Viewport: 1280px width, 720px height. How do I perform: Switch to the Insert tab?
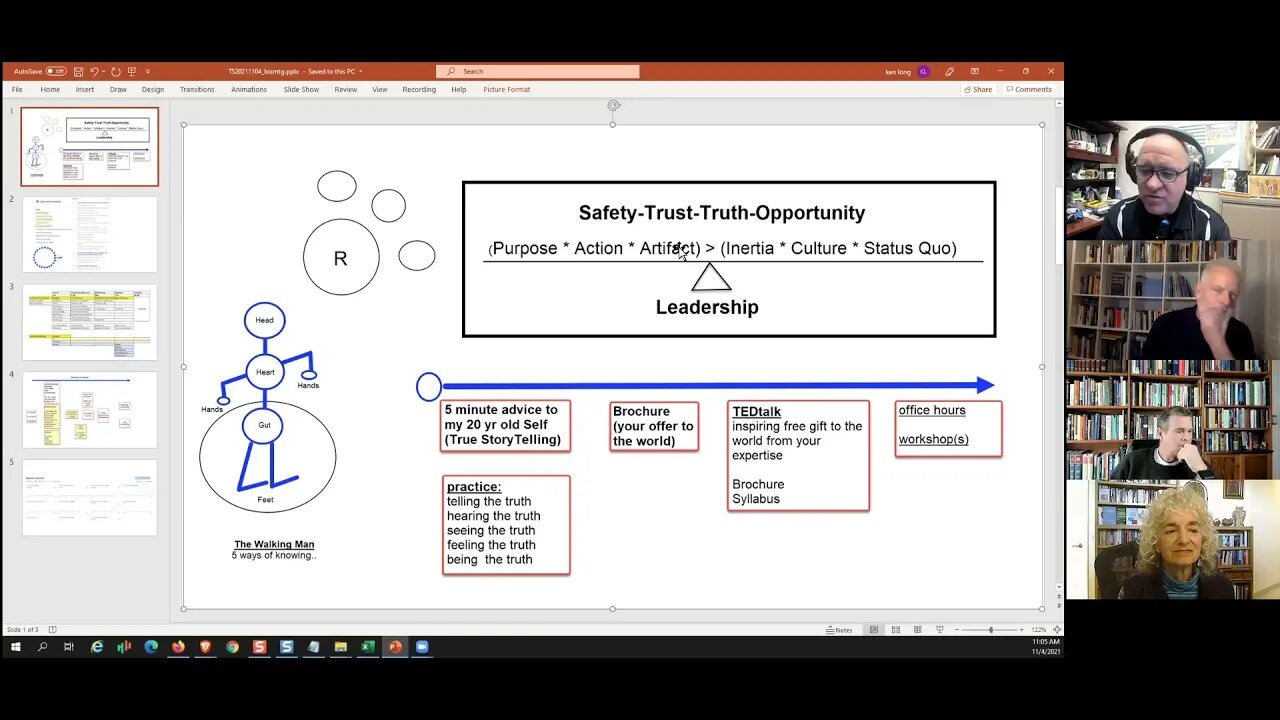point(85,89)
